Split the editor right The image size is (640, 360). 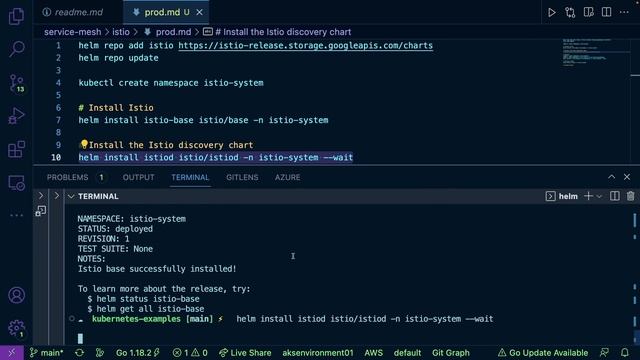[x=607, y=12]
